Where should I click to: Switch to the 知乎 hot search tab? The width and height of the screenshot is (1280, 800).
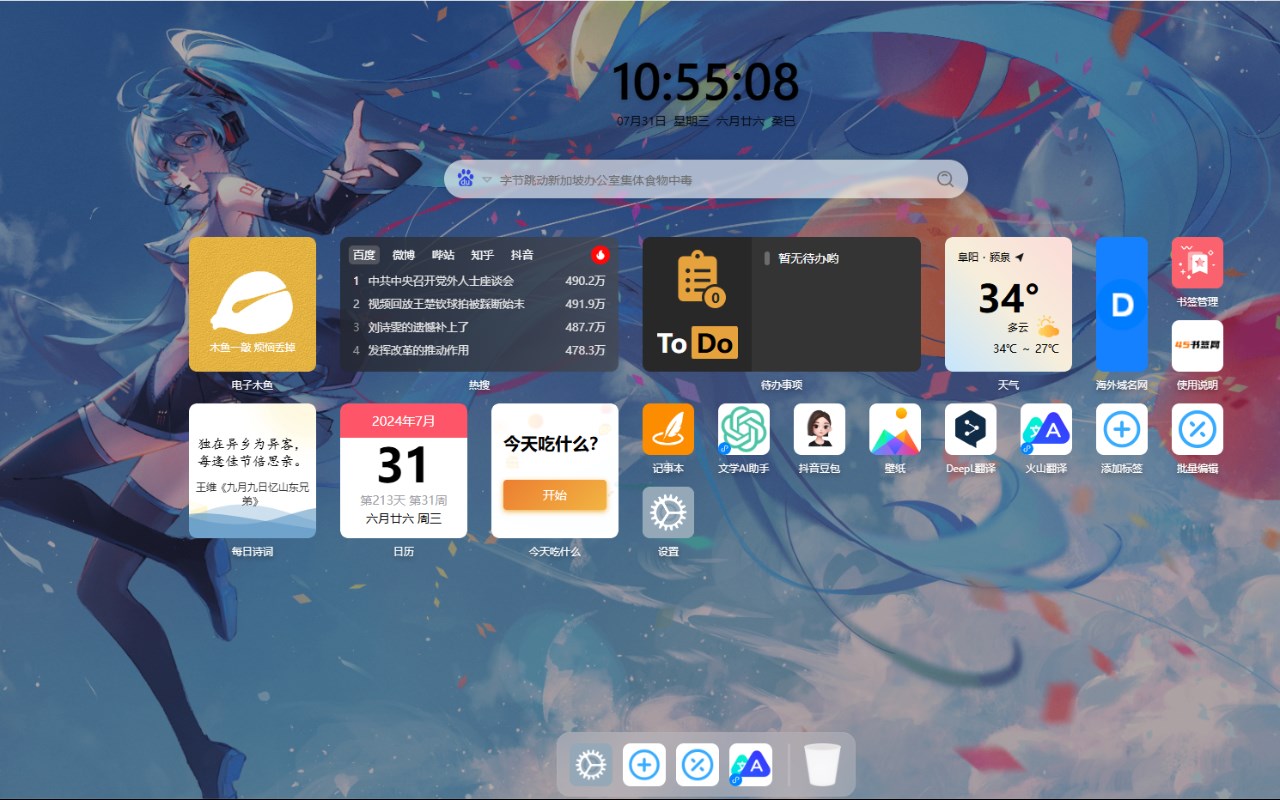coord(482,255)
